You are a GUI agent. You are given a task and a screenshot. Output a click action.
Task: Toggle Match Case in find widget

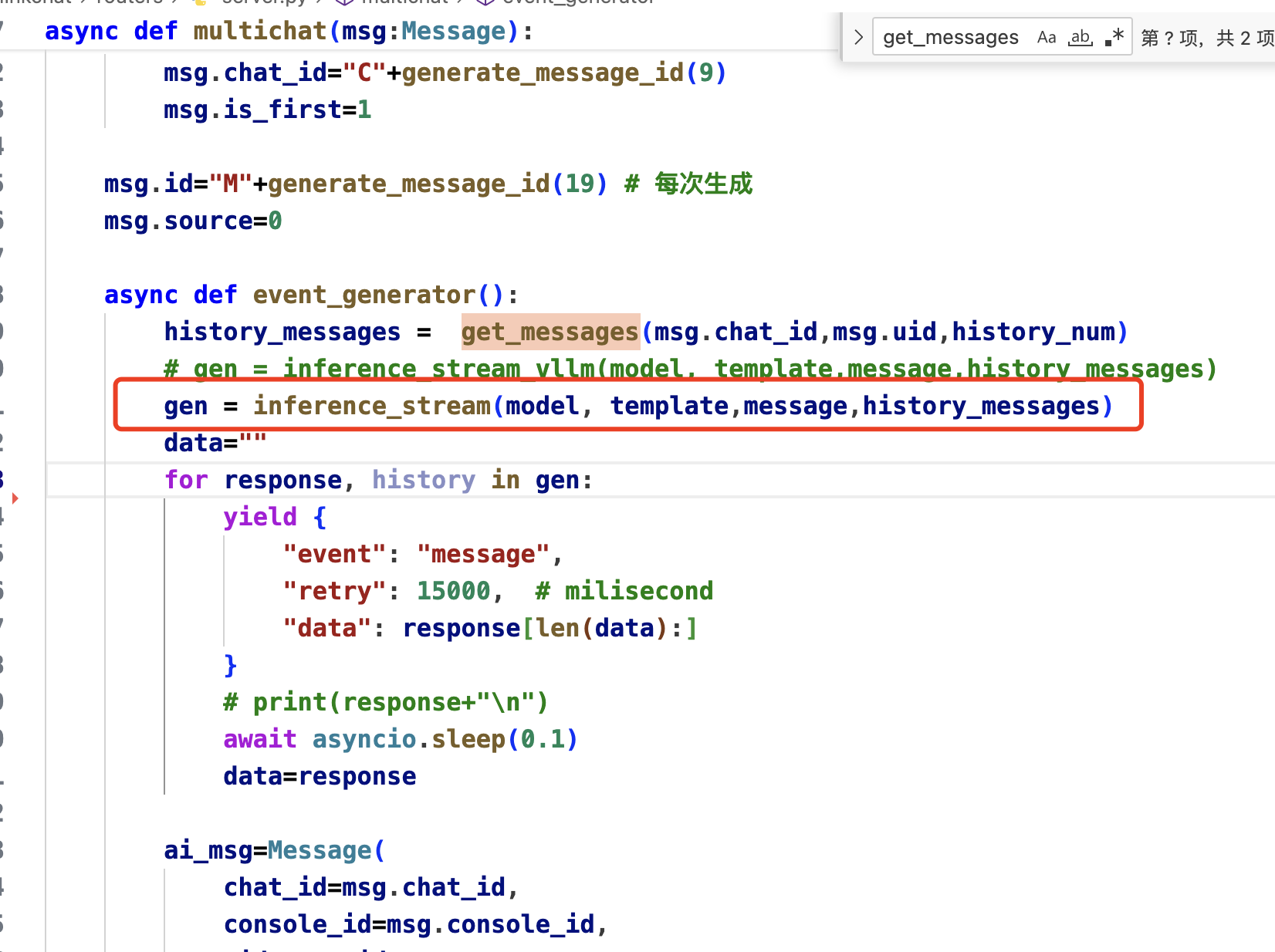pos(1047,37)
